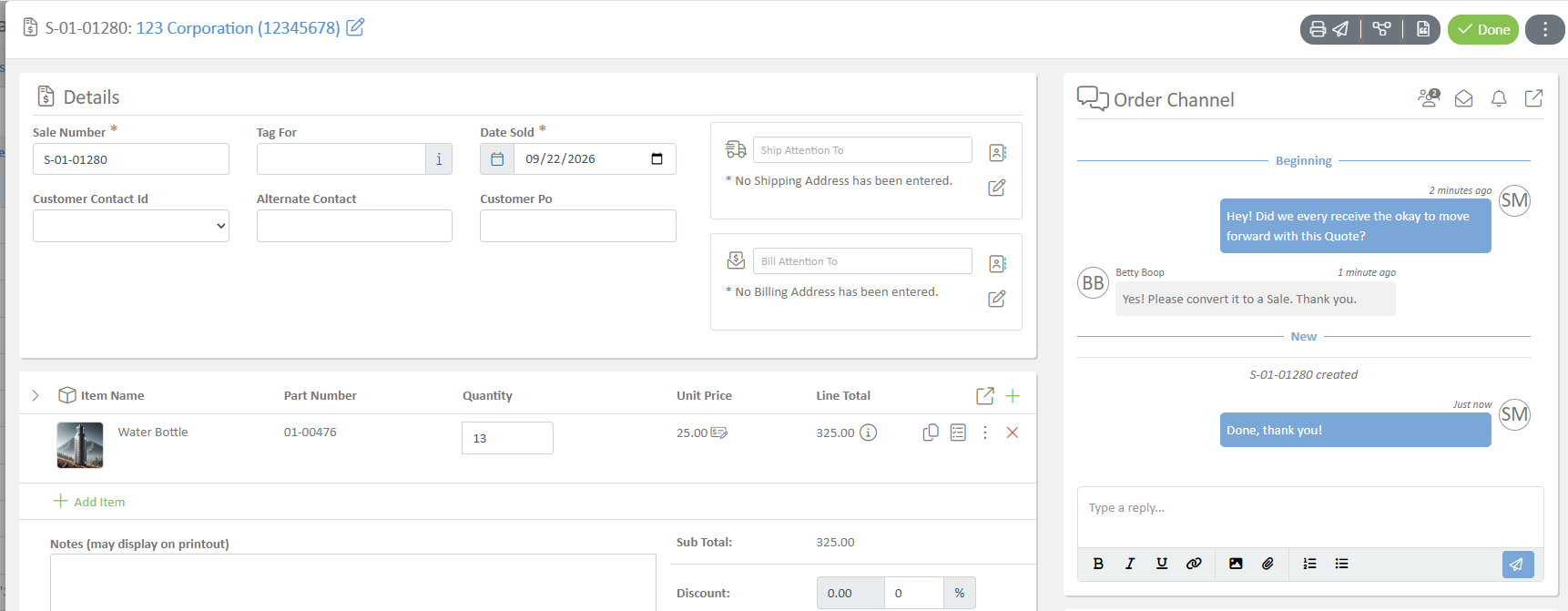Toggle bold formatting in the reply editor
Viewport: 1568px width, 611px height.
1098,564
